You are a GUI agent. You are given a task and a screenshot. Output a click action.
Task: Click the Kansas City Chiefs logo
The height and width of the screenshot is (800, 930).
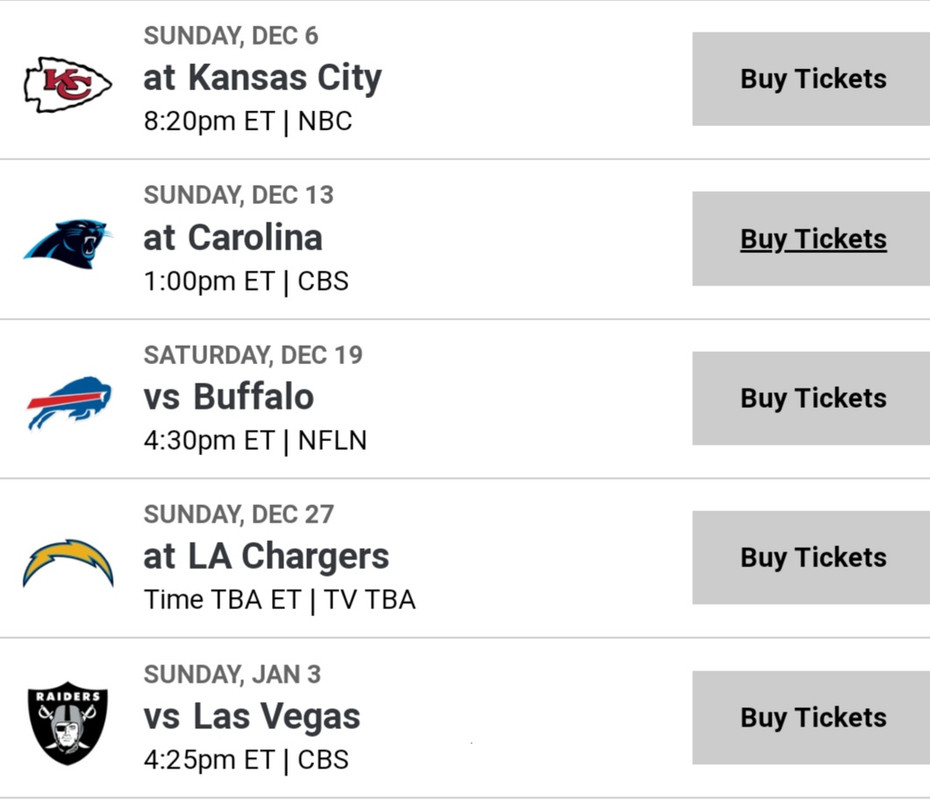tap(68, 85)
